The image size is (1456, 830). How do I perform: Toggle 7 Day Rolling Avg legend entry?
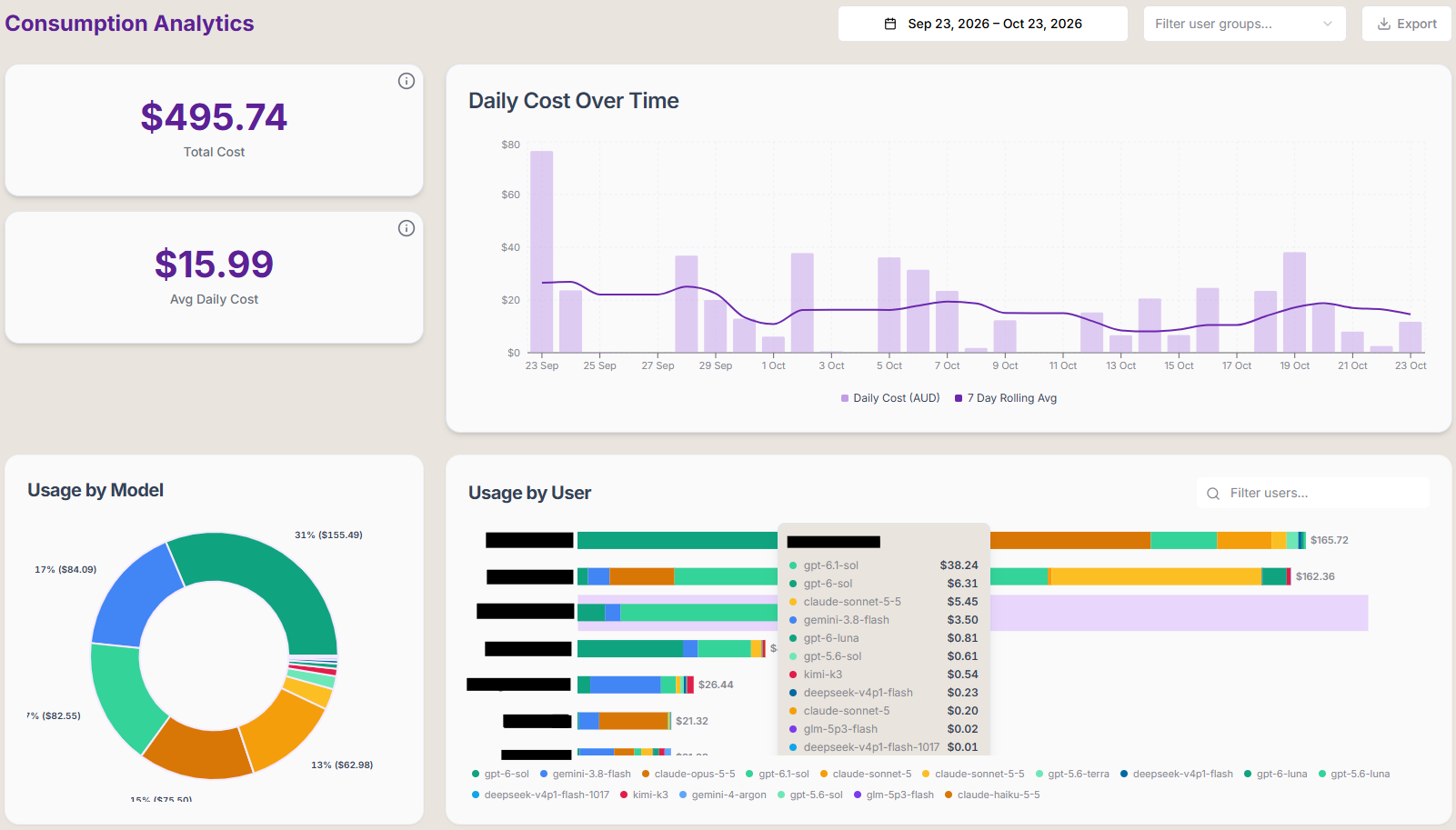point(1006,398)
